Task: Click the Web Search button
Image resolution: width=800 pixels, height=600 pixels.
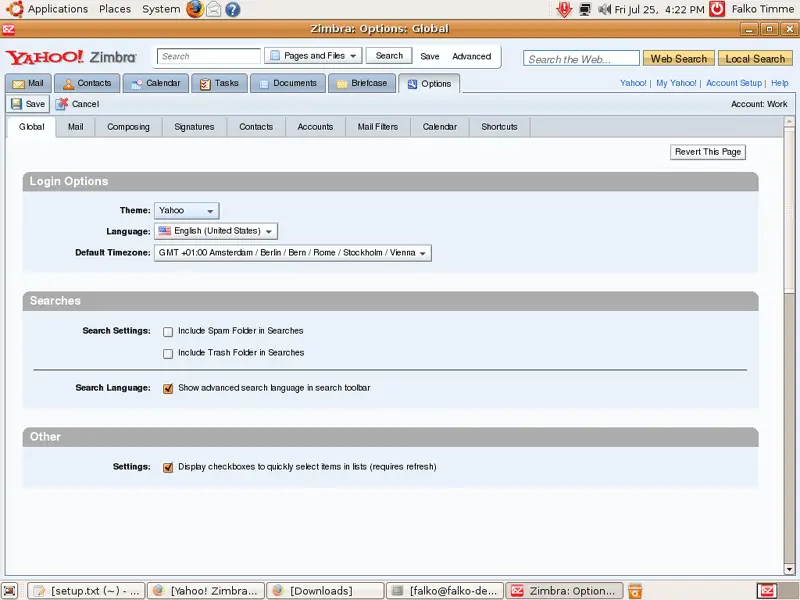Action: (x=679, y=59)
